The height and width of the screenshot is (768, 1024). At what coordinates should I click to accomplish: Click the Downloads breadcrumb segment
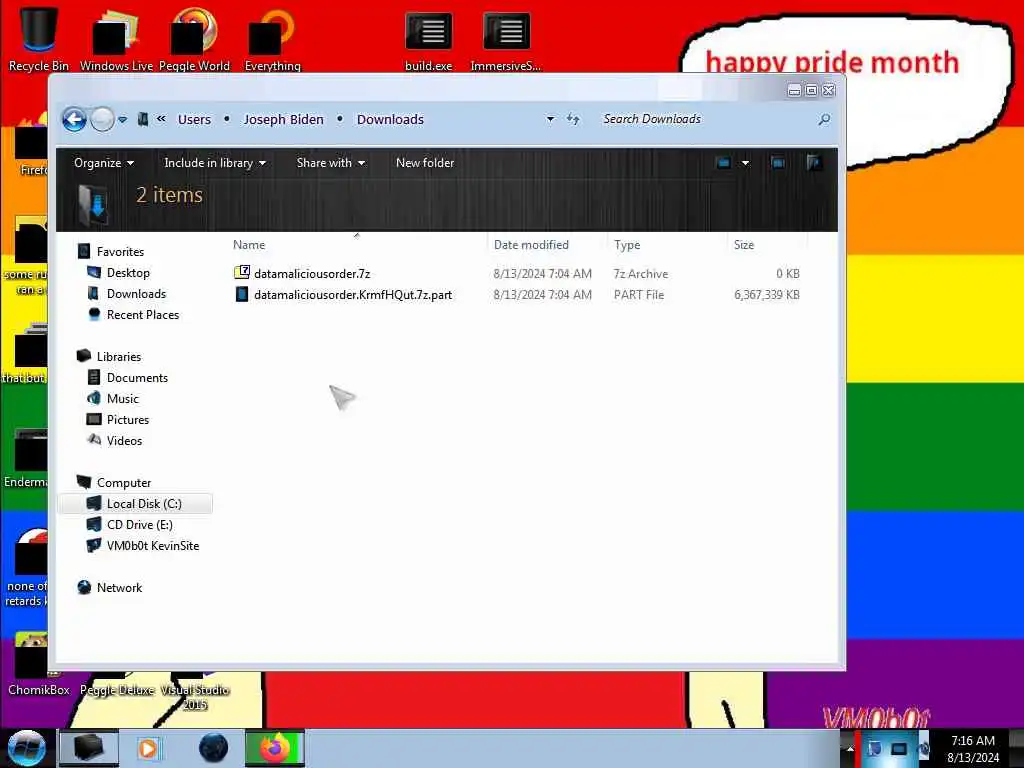390,120
